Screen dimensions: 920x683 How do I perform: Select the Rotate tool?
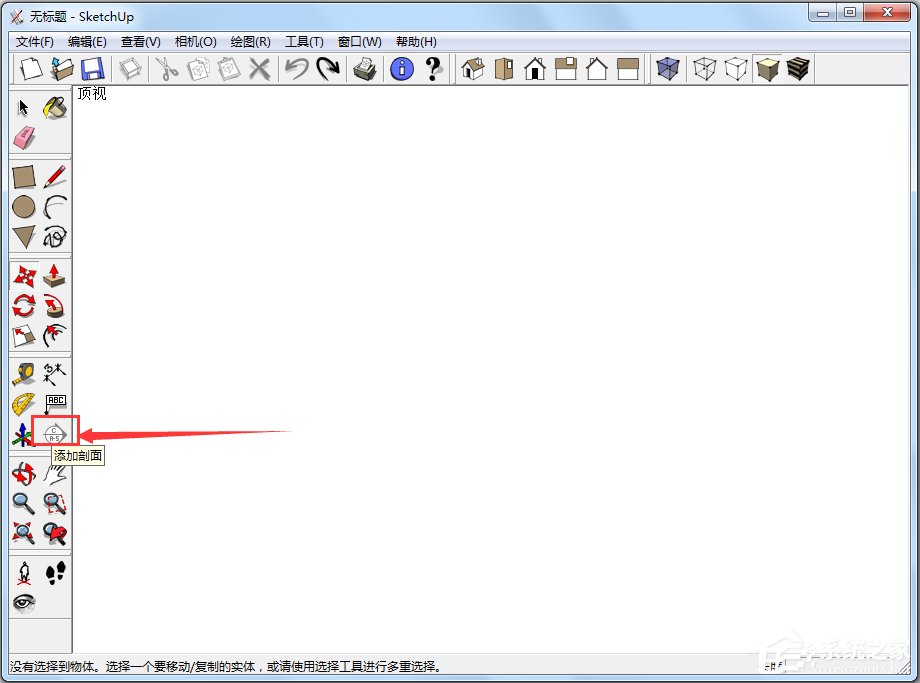23,306
